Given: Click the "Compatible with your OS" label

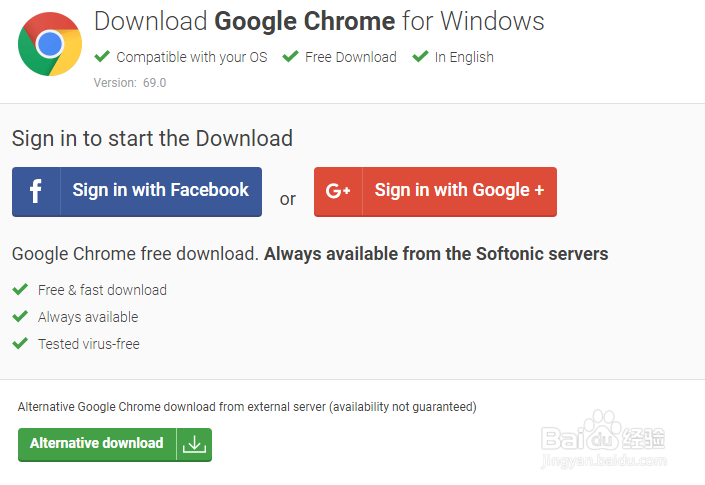Looking at the screenshot, I should (191, 57).
